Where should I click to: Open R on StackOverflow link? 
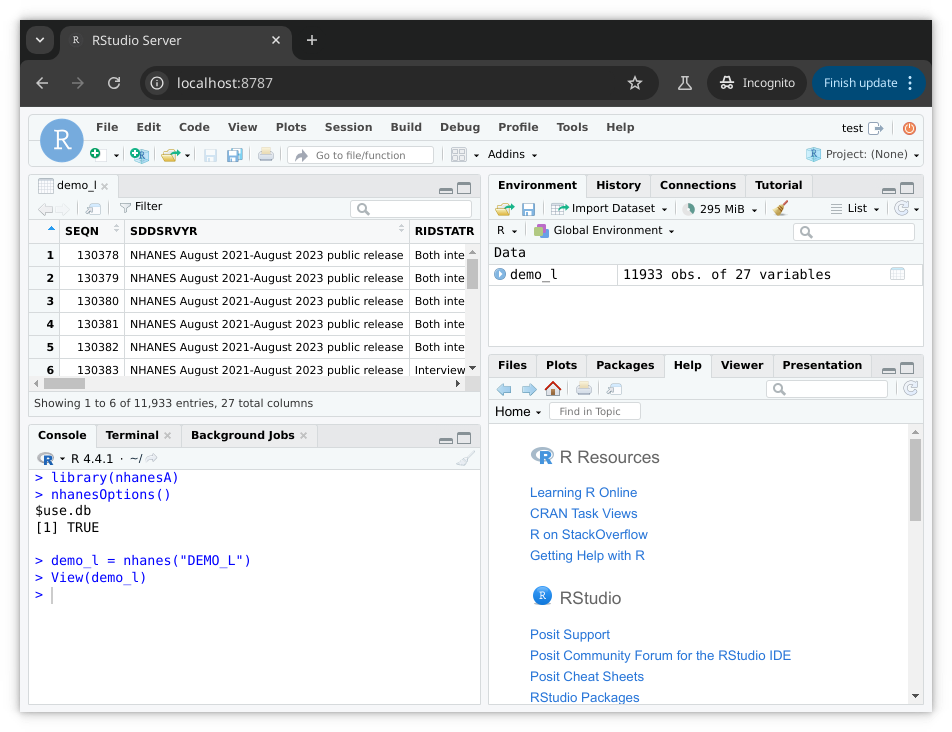(588, 535)
